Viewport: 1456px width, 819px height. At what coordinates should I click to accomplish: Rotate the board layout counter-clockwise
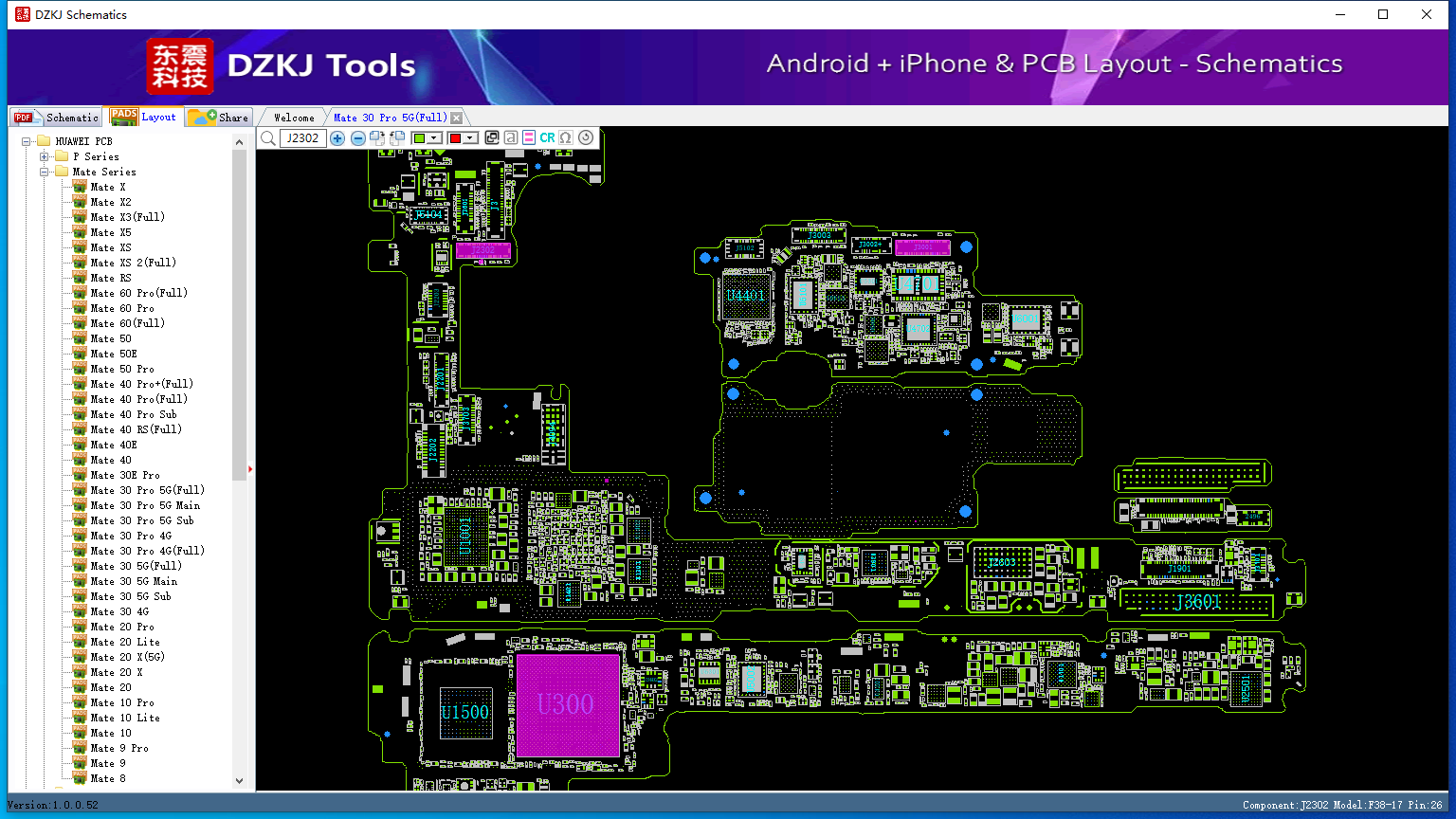pos(397,138)
